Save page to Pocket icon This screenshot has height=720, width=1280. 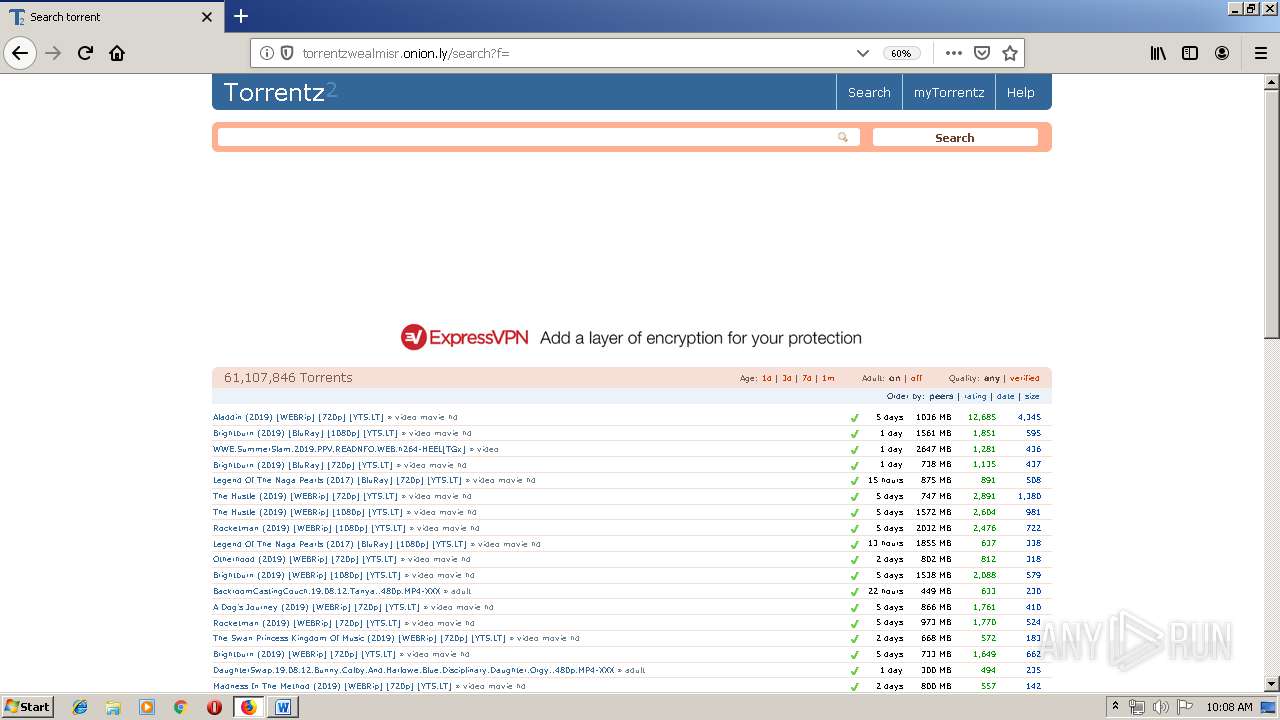(x=982, y=53)
